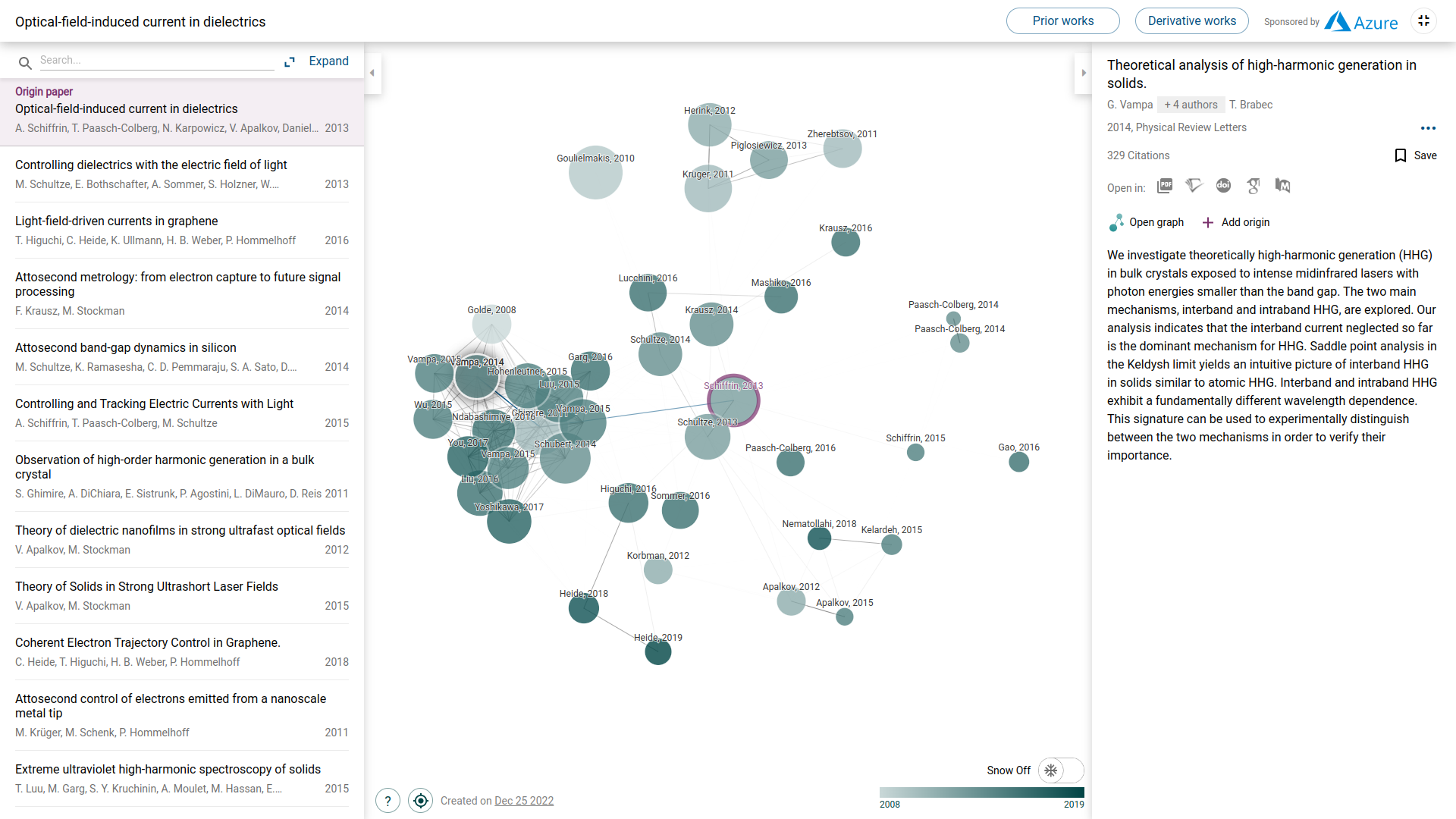
Task: Select 'Attosecond band-gap dynamics in silicon'
Action: pyautogui.click(x=182, y=357)
